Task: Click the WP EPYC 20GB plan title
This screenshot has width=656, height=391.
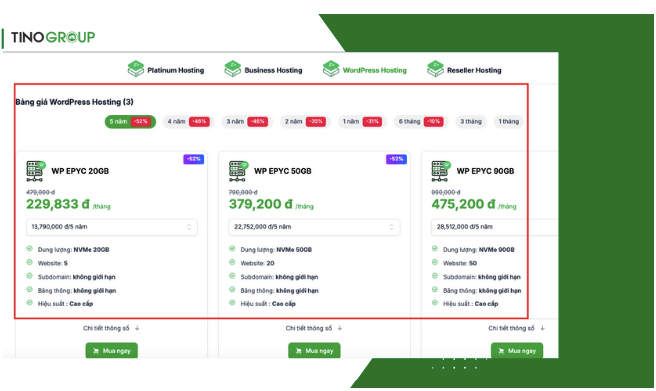Action: coord(80,171)
